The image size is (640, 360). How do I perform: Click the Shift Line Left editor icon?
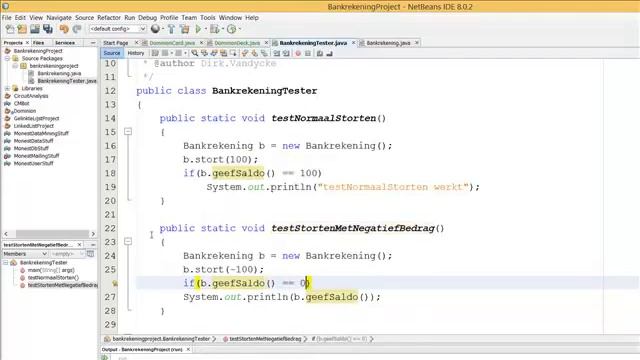[x=277, y=53]
